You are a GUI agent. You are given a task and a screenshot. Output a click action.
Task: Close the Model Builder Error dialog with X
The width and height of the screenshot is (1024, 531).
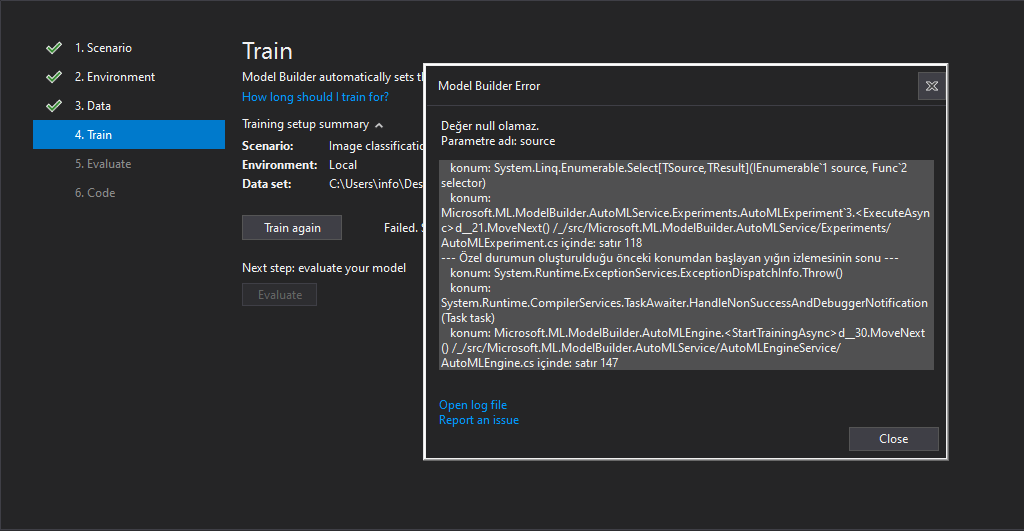click(931, 86)
